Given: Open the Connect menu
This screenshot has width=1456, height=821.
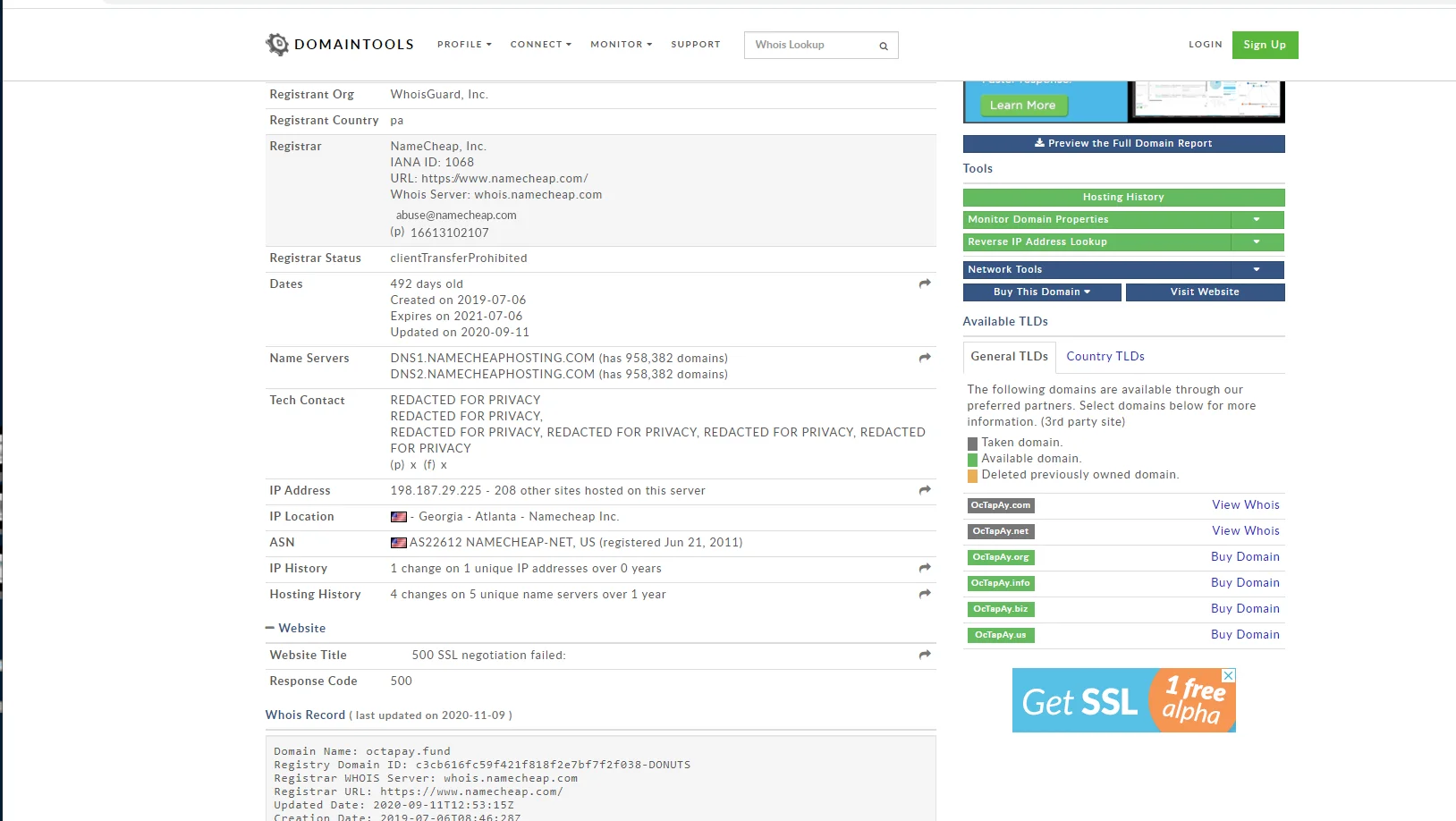Looking at the screenshot, I should 540,44.
